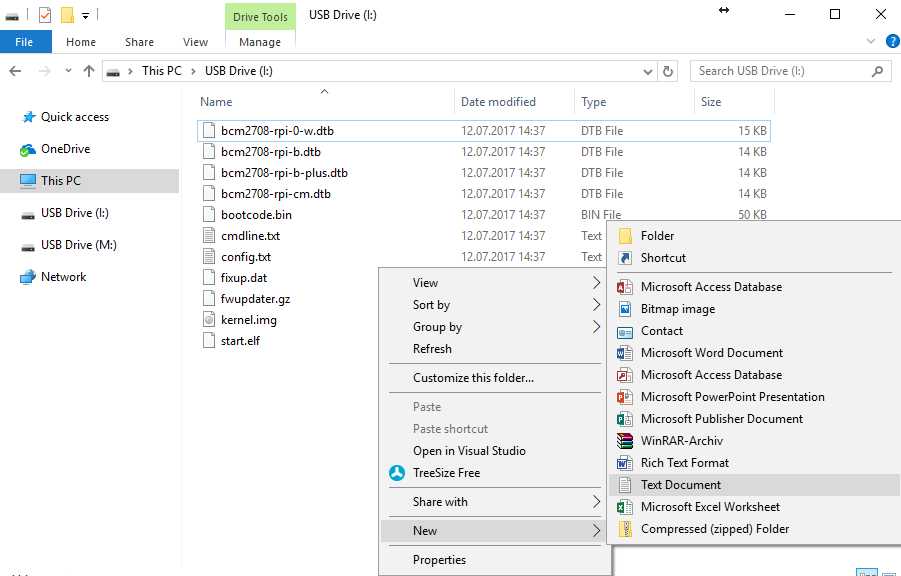Click the Excel Worksheet icon

pos(625,507)
